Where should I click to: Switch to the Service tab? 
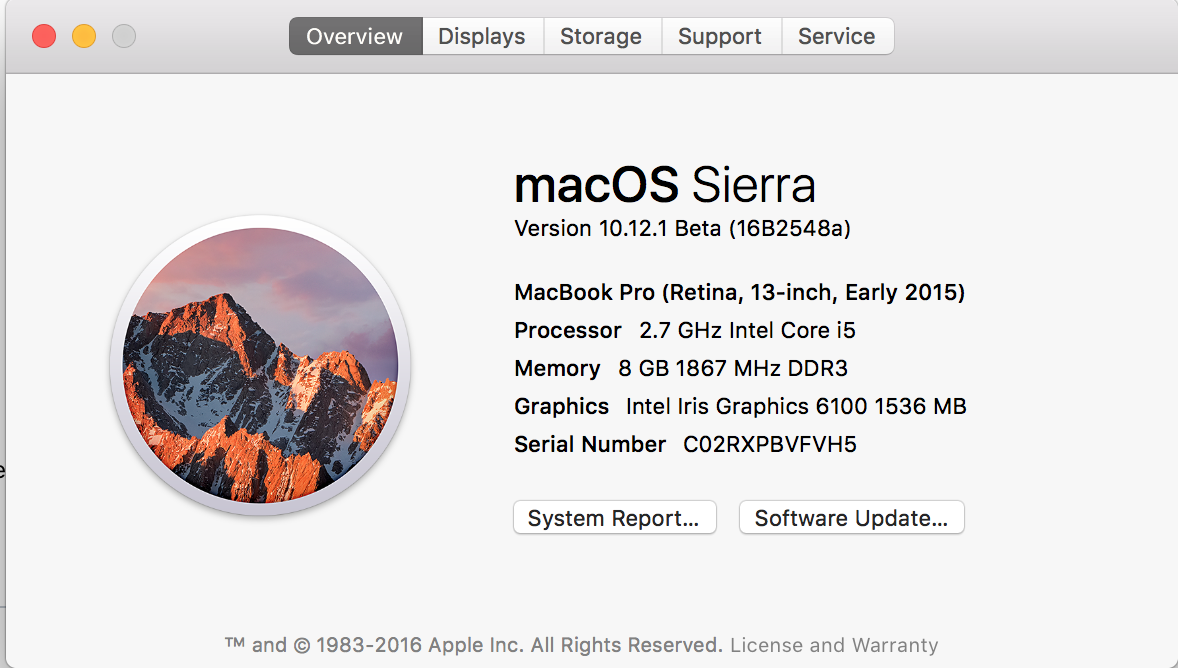pos(837,37)
